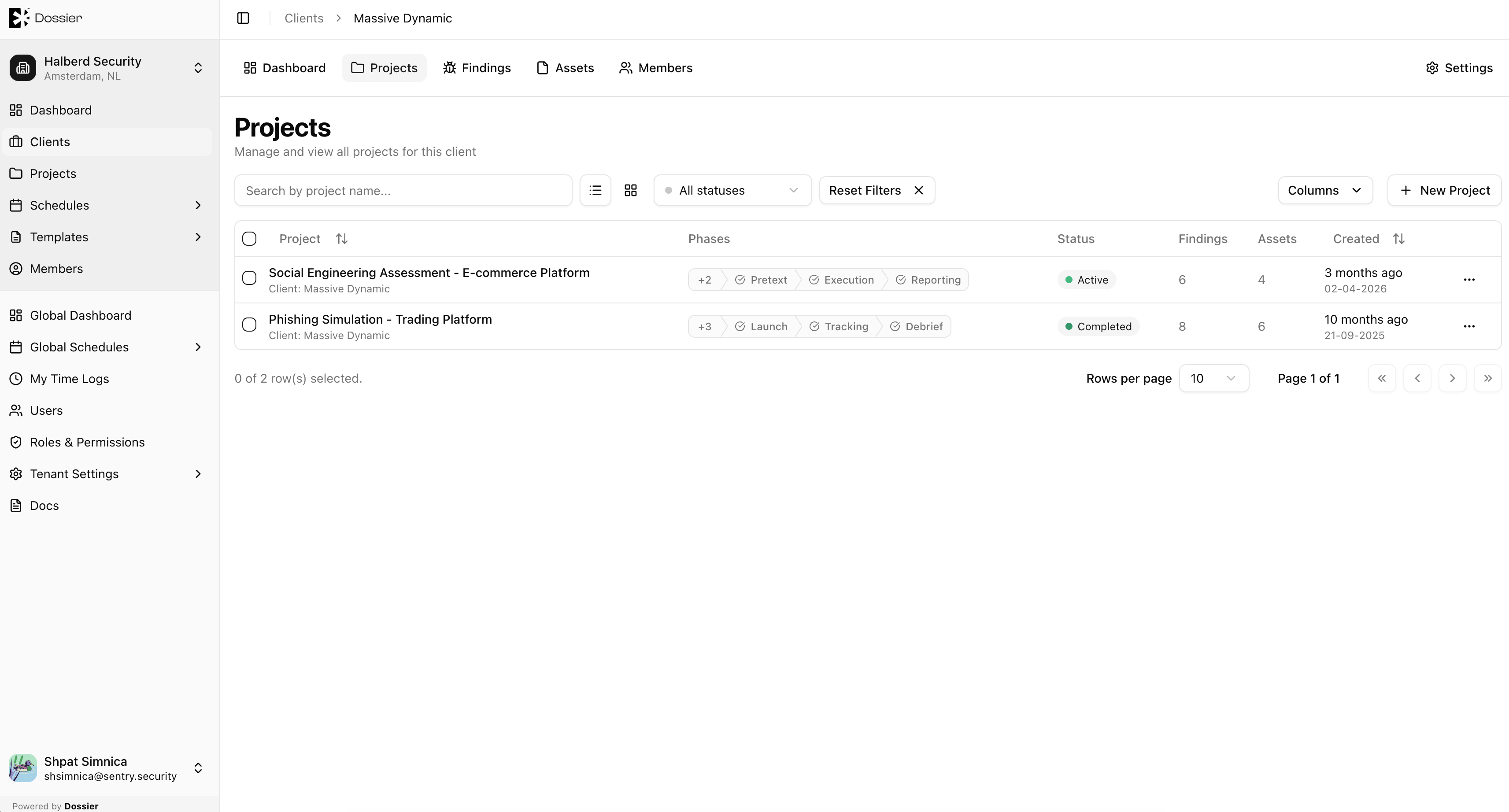Change rows per page dropdown
Screen dimensions: 1509x812
(1214, 378)
